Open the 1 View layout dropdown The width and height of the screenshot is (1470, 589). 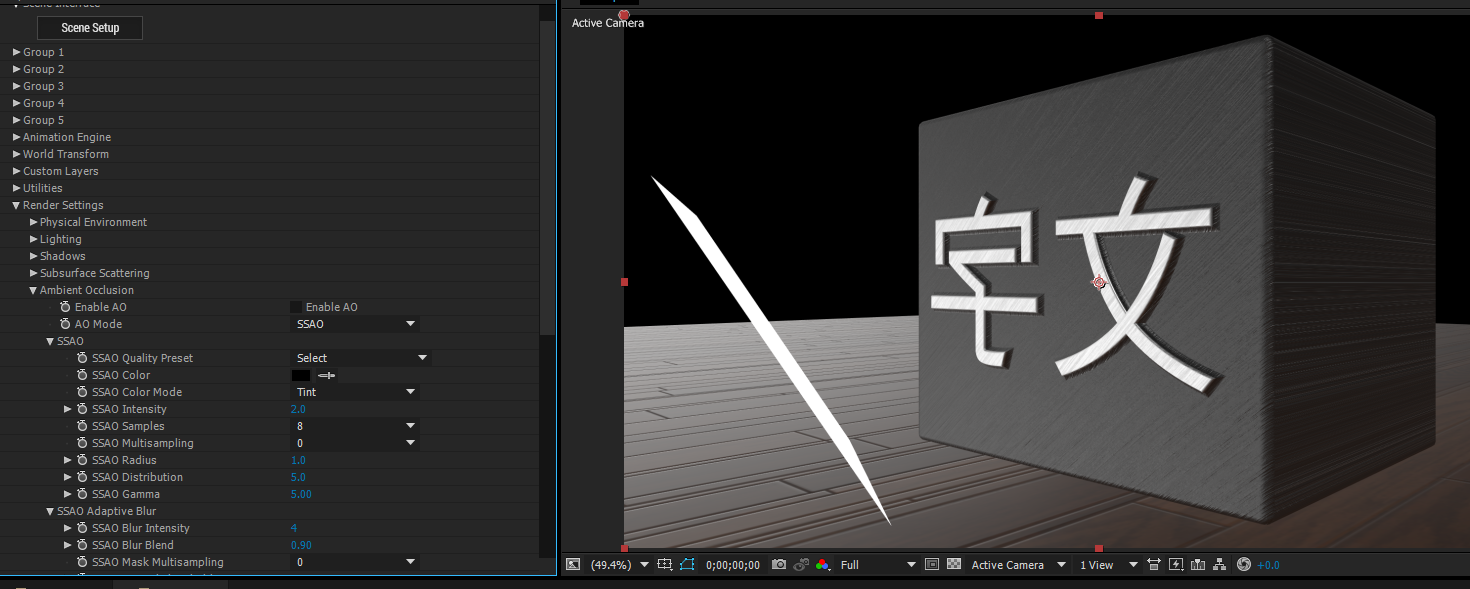coord(1108,565)
